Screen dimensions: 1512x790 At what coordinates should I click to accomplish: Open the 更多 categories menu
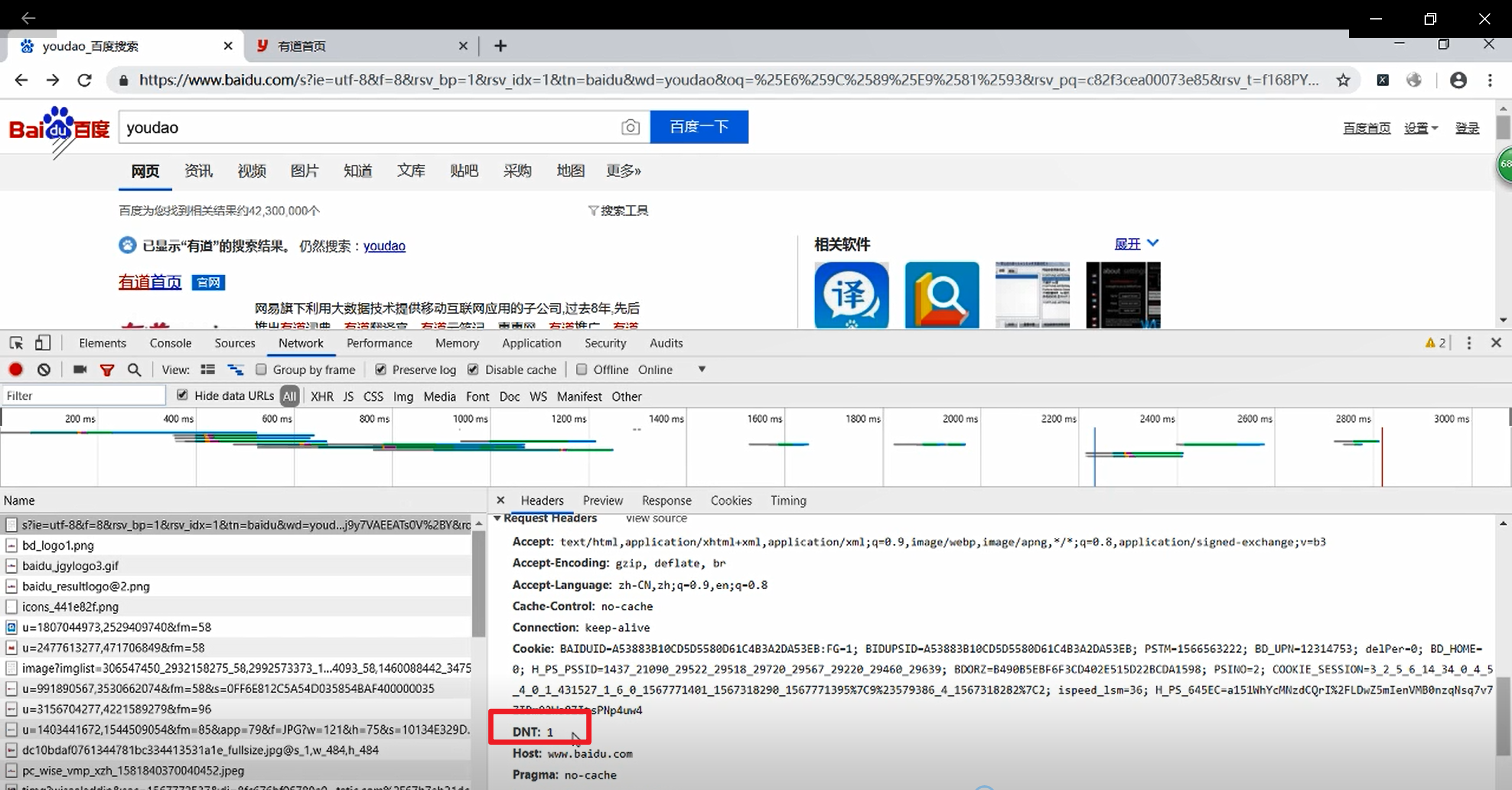(624, 171)
